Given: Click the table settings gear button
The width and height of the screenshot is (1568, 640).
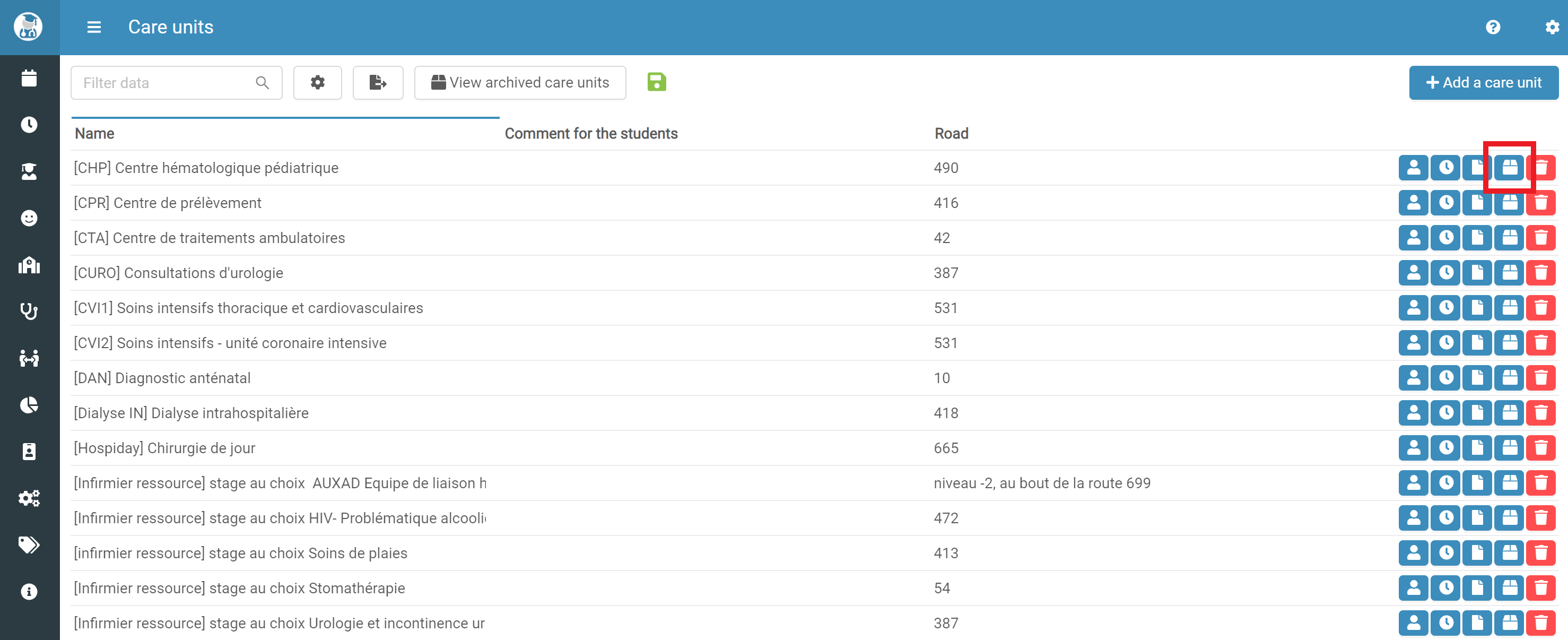Looking at the screenshot, I should (318, 83).
